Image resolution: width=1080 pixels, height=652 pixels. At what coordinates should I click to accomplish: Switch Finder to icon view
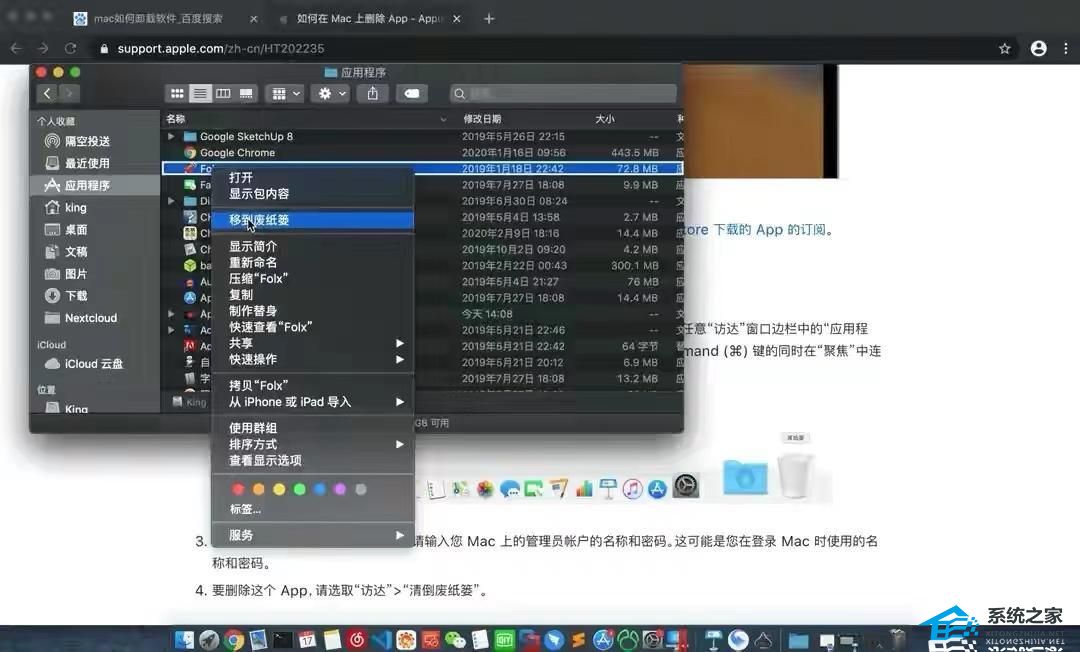click(177, 93)
